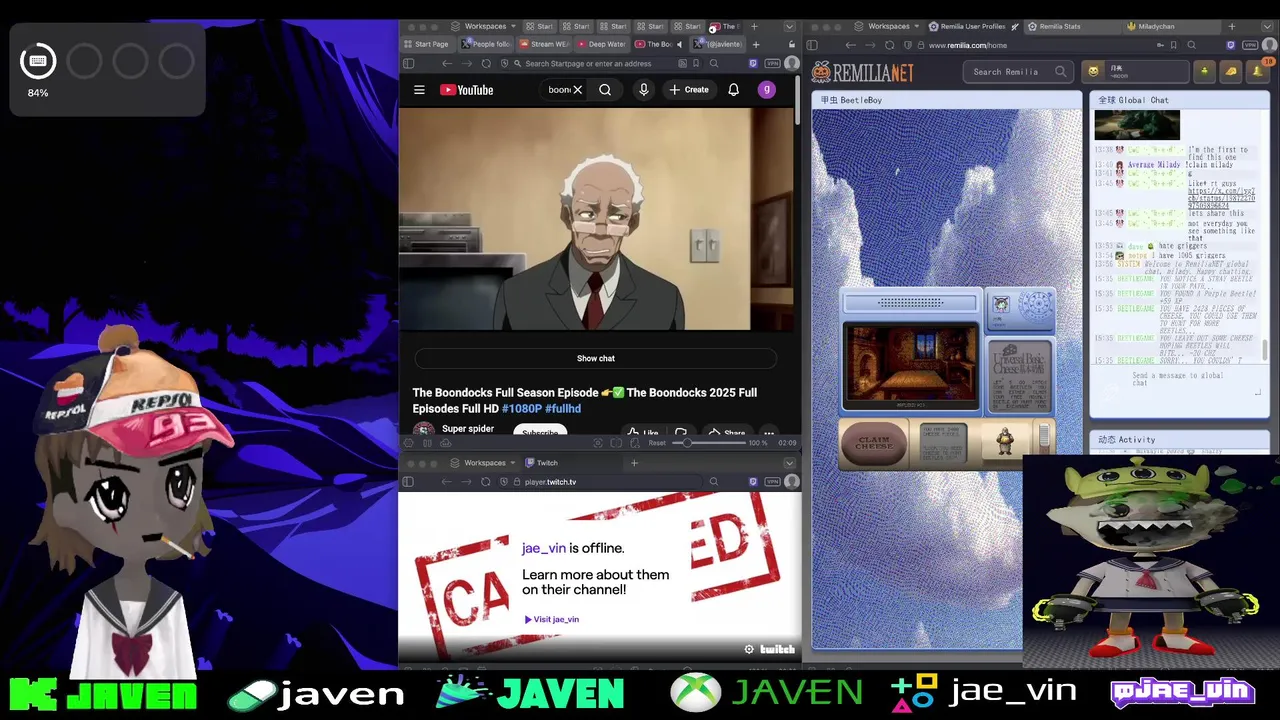Open Workspaces dropdown in Twitch browser window
1280x720 pixels.
coord(483,463)
